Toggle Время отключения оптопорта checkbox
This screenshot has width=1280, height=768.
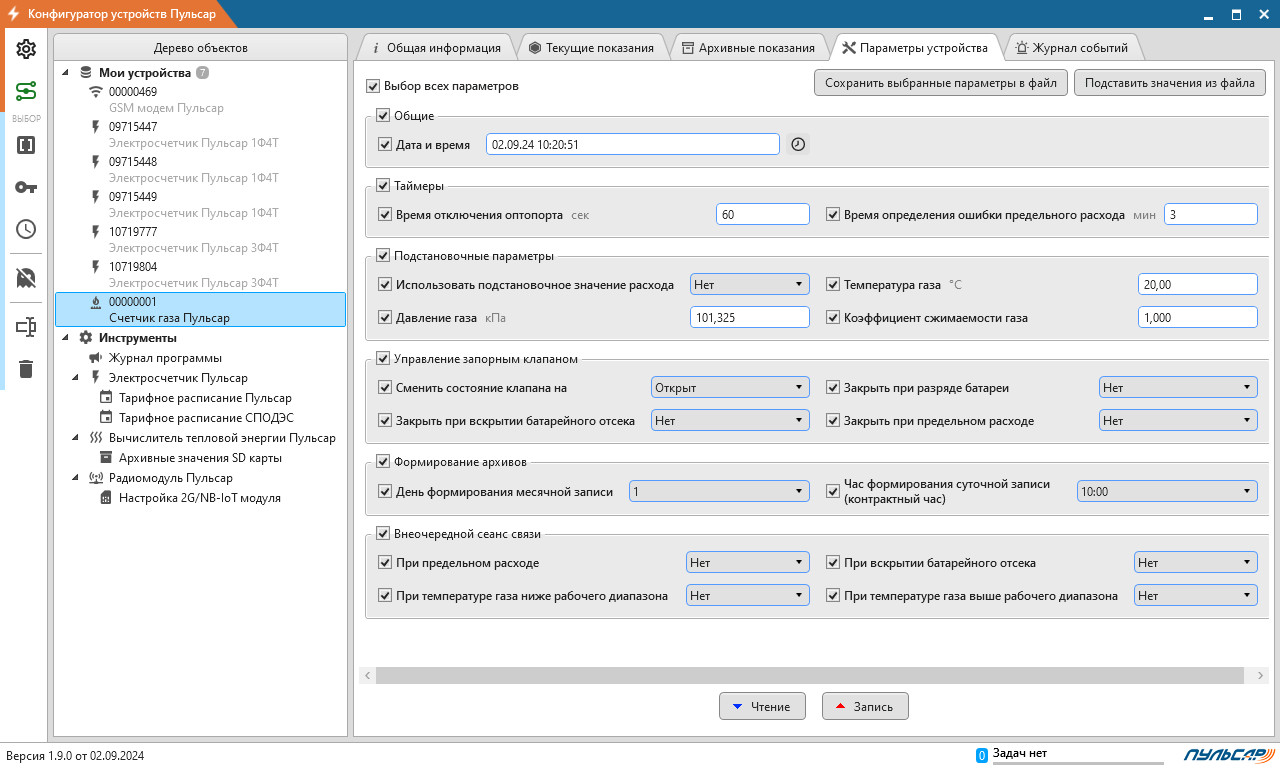tap(385, 214)
